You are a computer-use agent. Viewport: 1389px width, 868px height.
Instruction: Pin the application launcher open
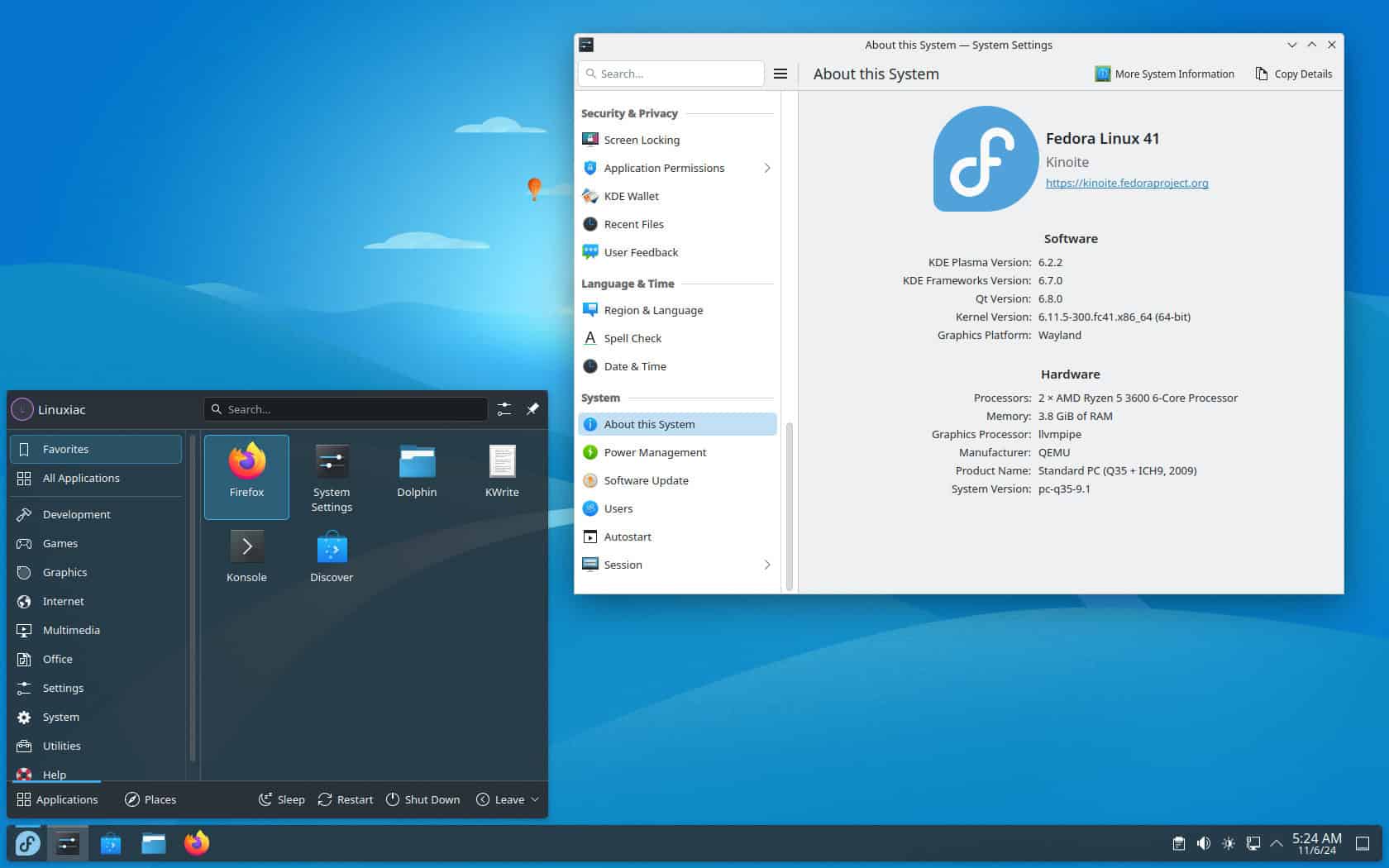[533, 408]
